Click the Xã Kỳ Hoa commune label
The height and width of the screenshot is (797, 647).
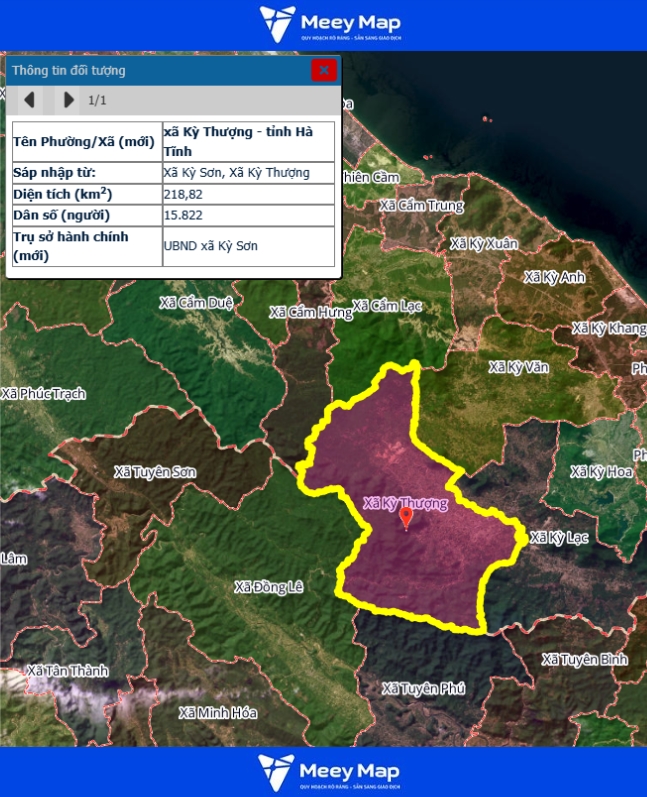point(604,471)
